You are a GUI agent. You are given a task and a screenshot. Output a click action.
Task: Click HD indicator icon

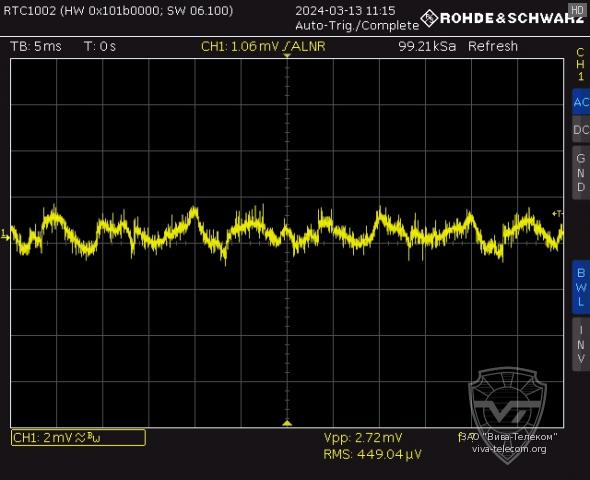pos(577,9)
